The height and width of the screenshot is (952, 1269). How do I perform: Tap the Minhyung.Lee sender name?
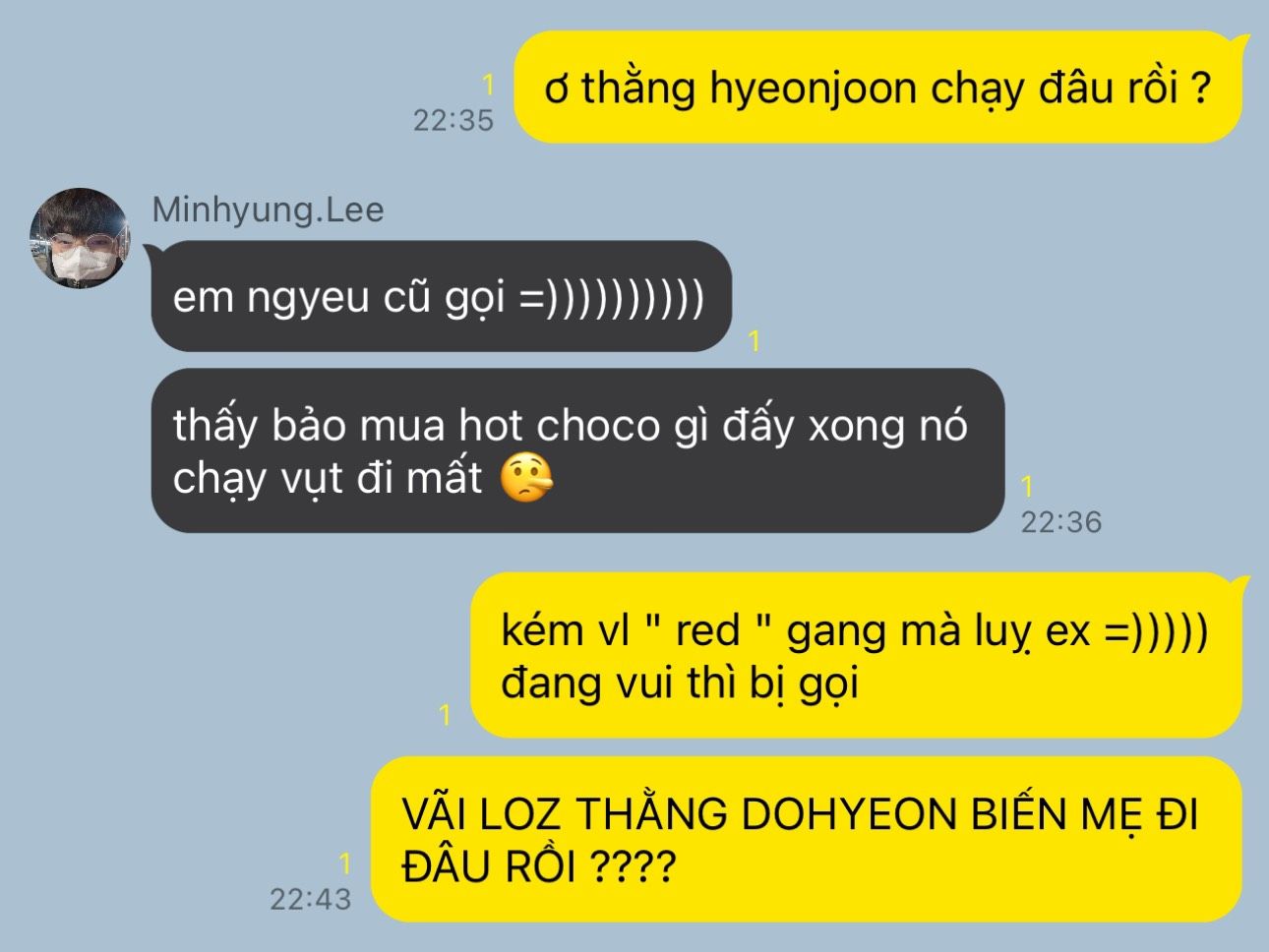coord(268,209)
